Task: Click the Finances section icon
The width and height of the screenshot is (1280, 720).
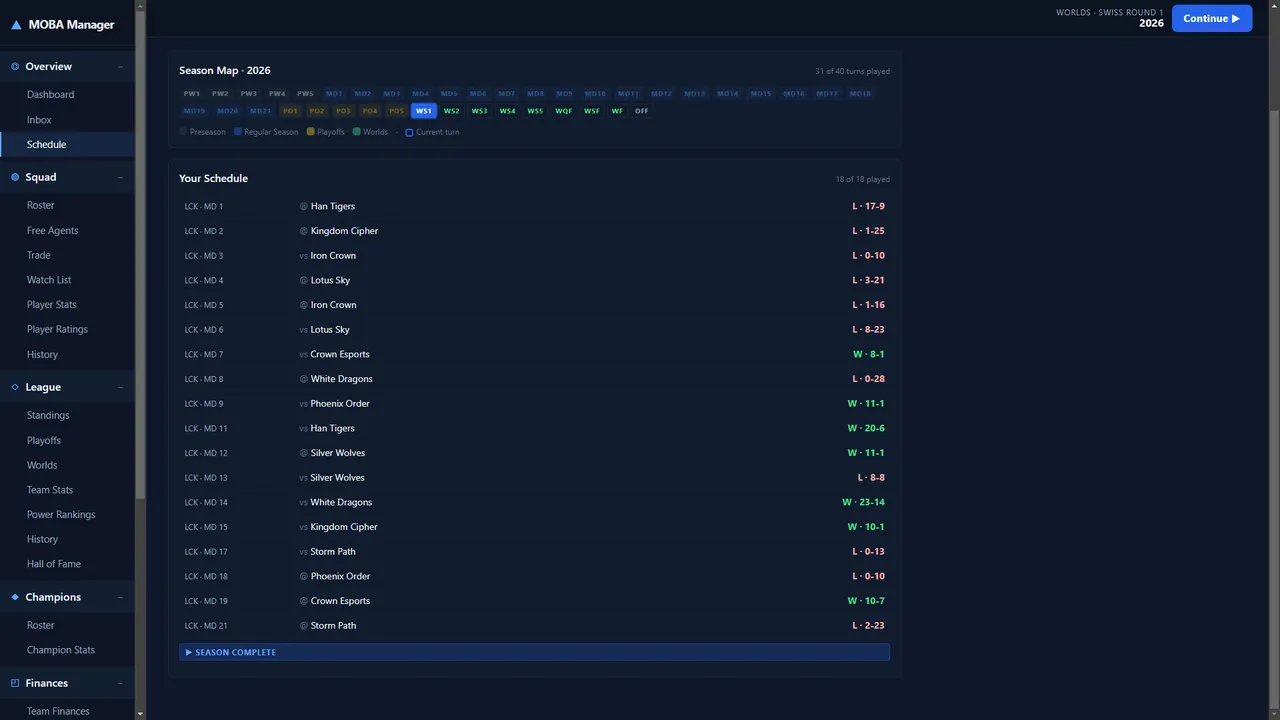Action: pyautogui.click(x=15, y=683)
